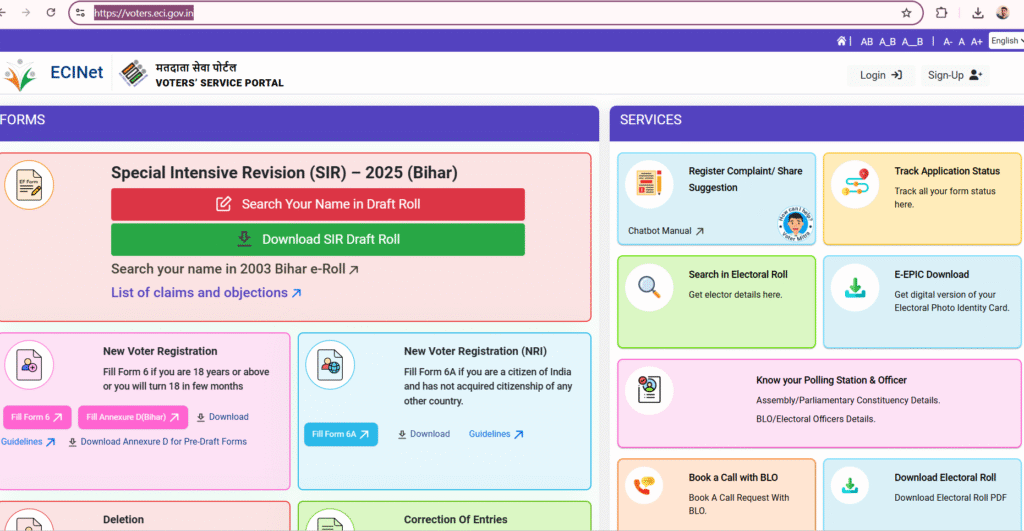Click the Know your Polling Station icon
This screenshot has width=1024, height=531.
(649, 391)
